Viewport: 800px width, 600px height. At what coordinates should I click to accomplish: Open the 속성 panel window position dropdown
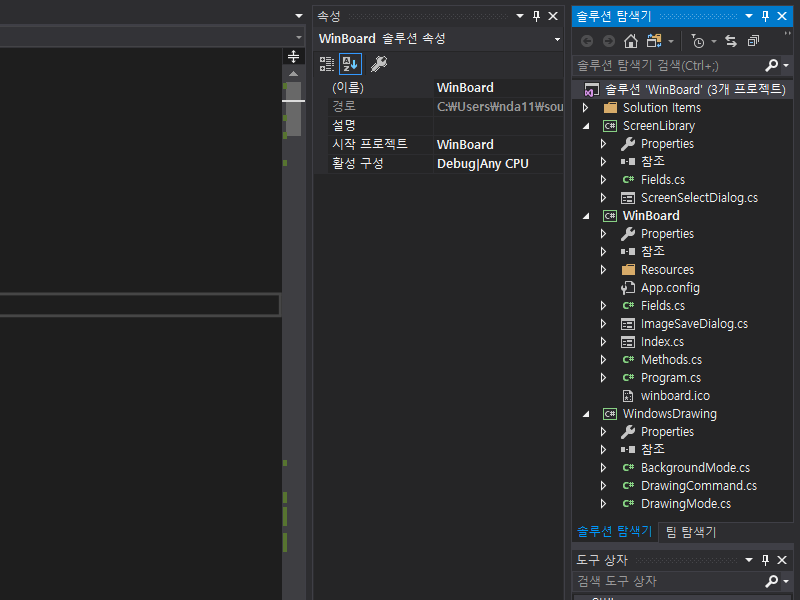(x=520, y=16)
